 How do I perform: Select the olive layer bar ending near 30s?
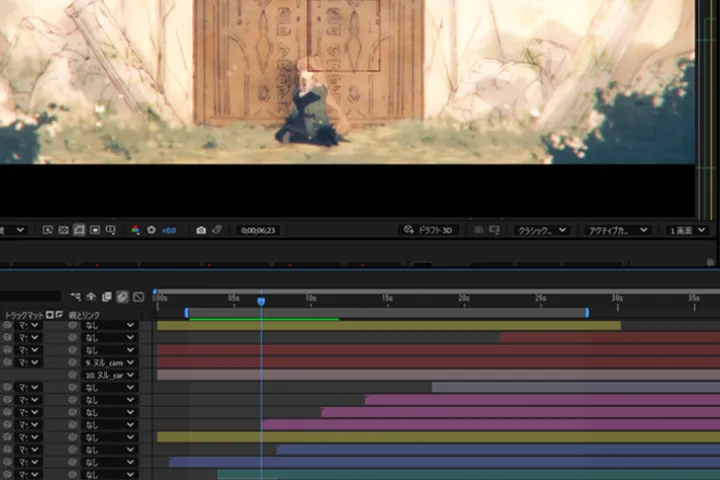[x=389, y=326]
